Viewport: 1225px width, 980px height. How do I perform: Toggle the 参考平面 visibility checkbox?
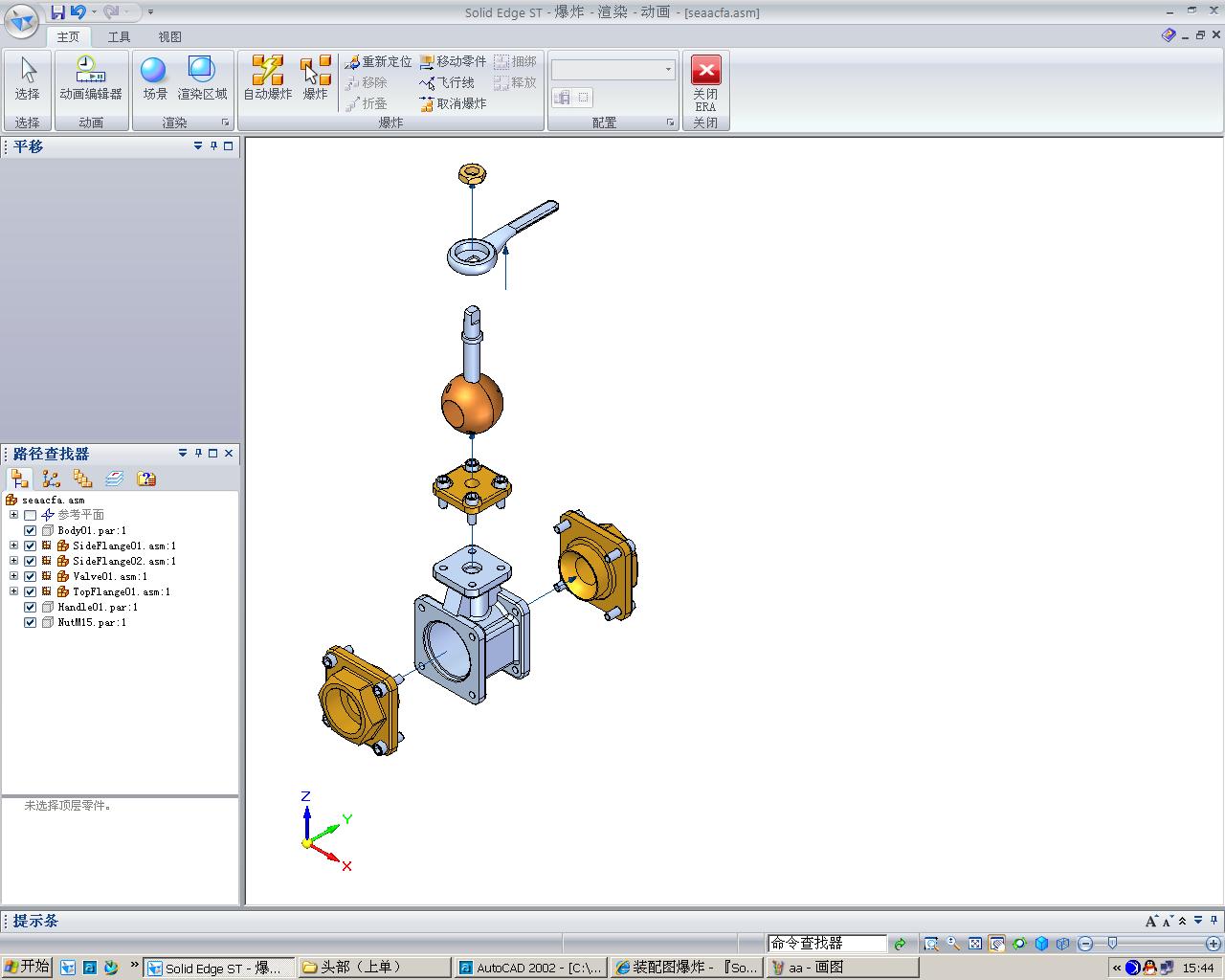pos(30,515)
